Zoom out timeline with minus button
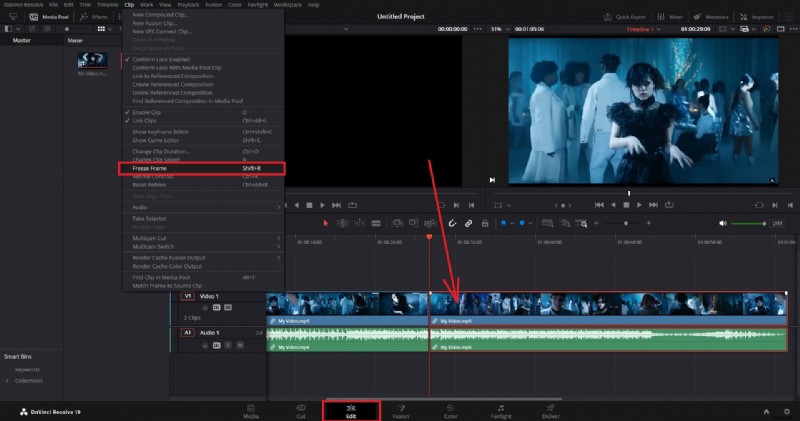Screen dimensions: 800x421 pyautogui.click(x=596, y=223)
